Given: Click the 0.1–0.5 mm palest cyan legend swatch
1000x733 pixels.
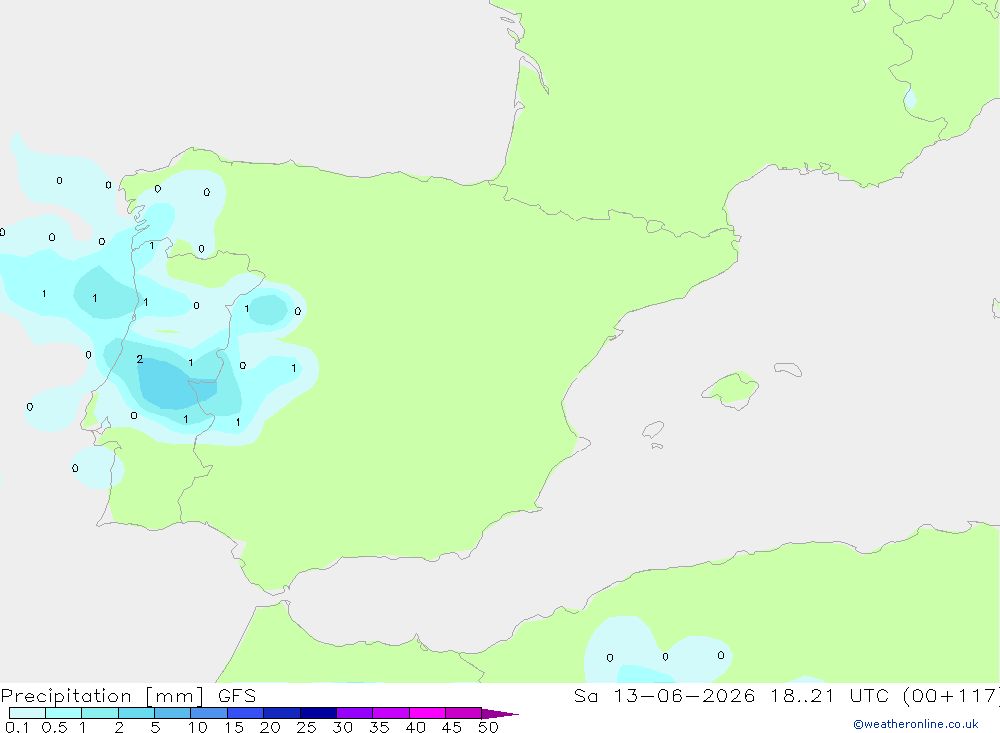Looking at the screenshot, I should click(27, 713).
